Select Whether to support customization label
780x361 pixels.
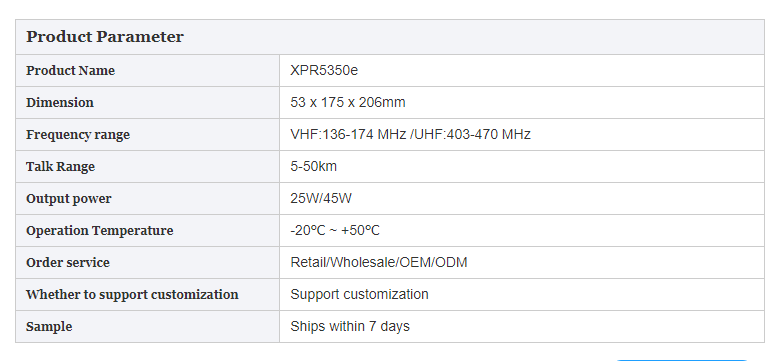[132, 294]
